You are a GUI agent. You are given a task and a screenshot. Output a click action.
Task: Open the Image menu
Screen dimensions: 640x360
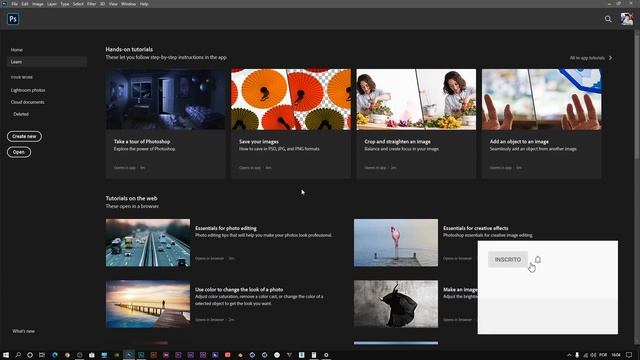(x=38, y=4)
